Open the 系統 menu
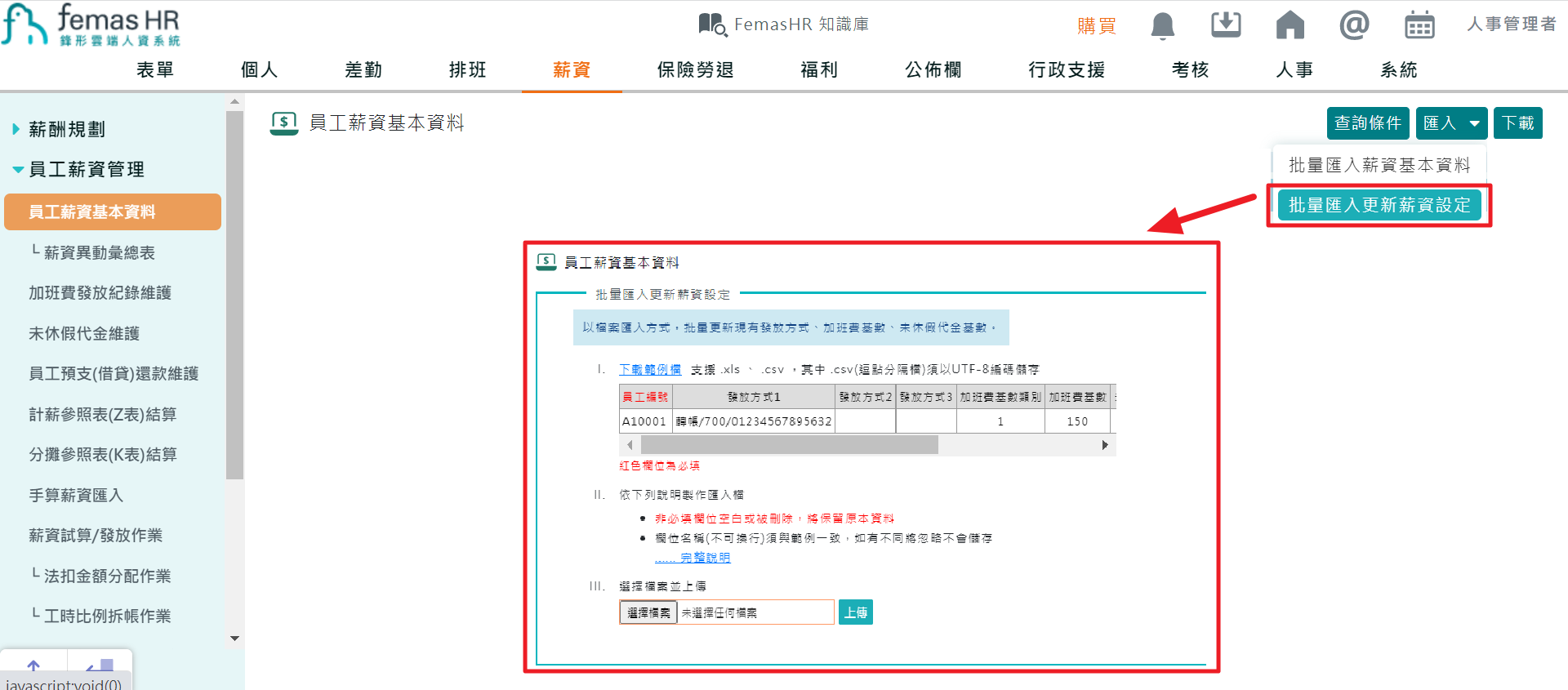The width and height of the screenshot is (1568, 690). coord(1399,69)
